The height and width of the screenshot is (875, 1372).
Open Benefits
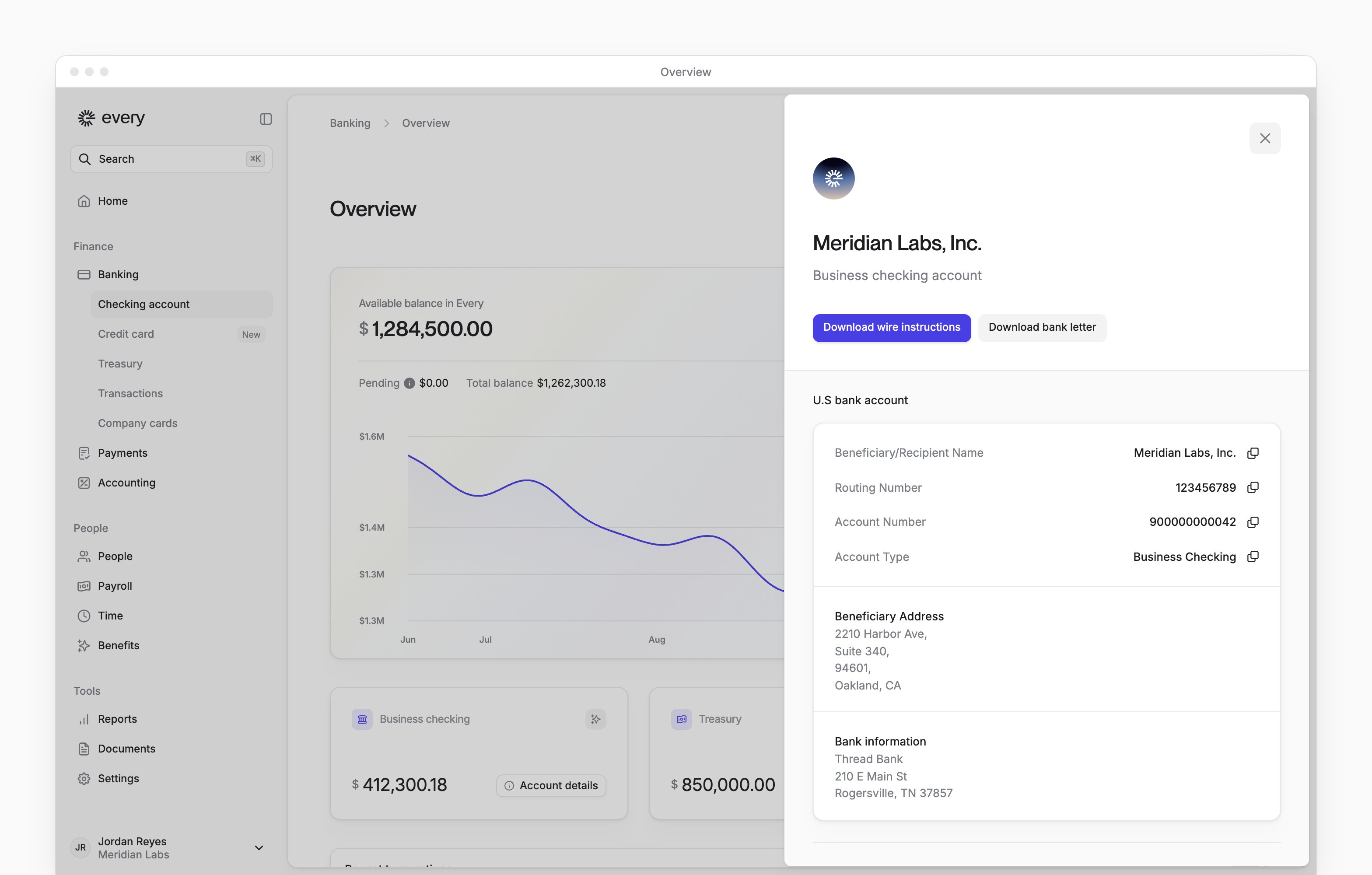coord(171,645)
